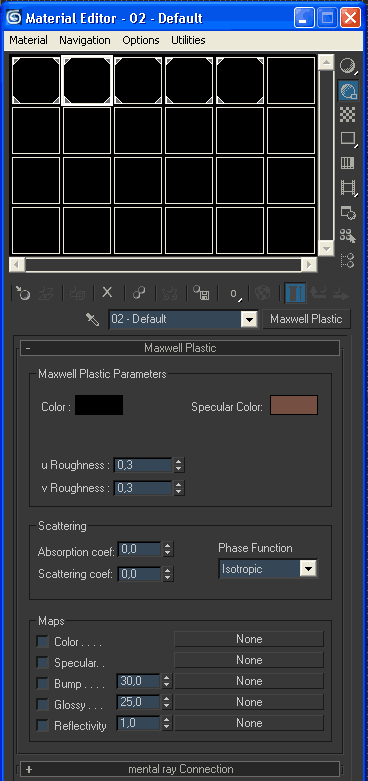Click the Make Preview filmstrip icon
368x781 pixels.
coord(348,187)
